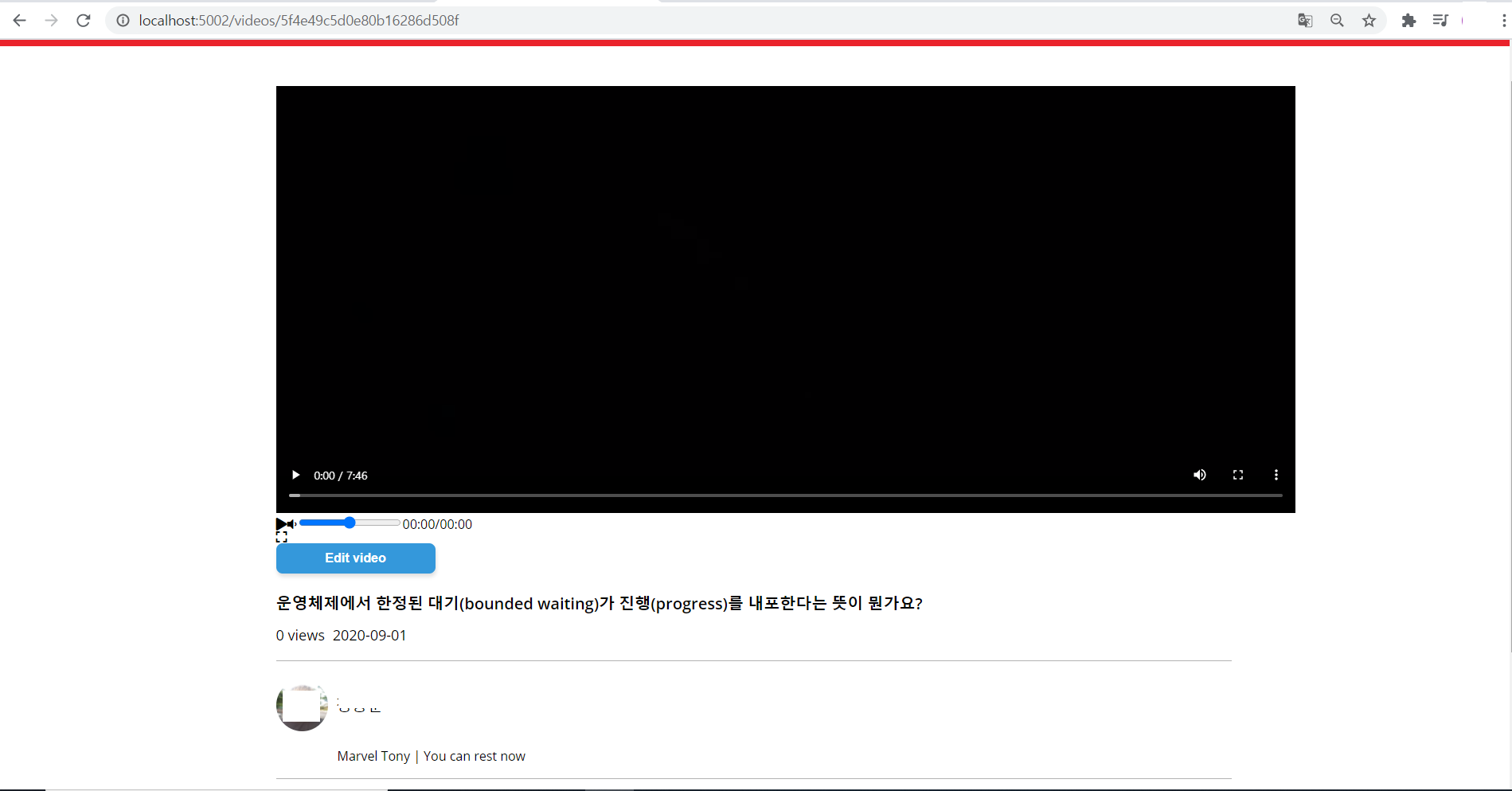The image size is (1512, 791).
Task: Click the 'You can rest now' comment
Action: point(475,756)
